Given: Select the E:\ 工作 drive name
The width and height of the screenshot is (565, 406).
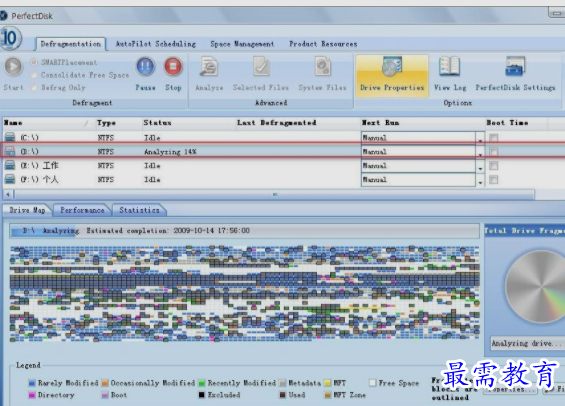Looking at the screenshot, I should tap(39, 166).
